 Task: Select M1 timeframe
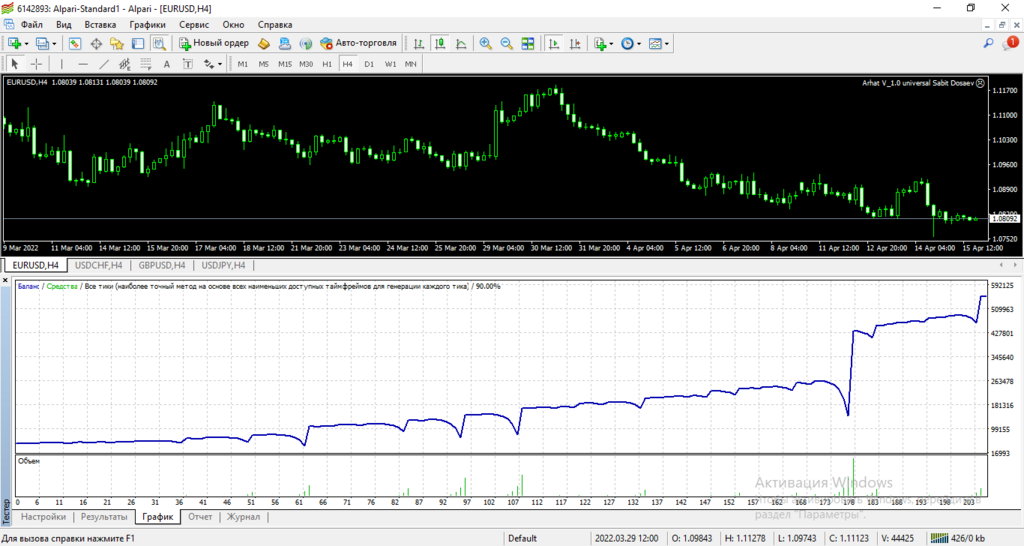243,64
